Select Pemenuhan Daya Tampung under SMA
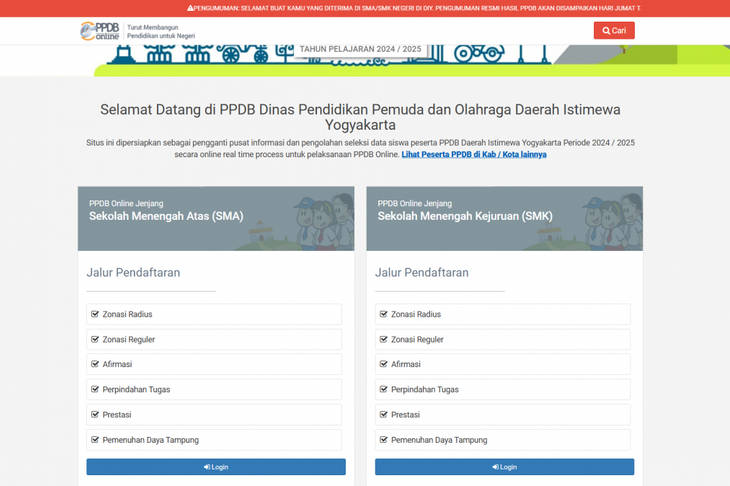 (x=214, y=439)
